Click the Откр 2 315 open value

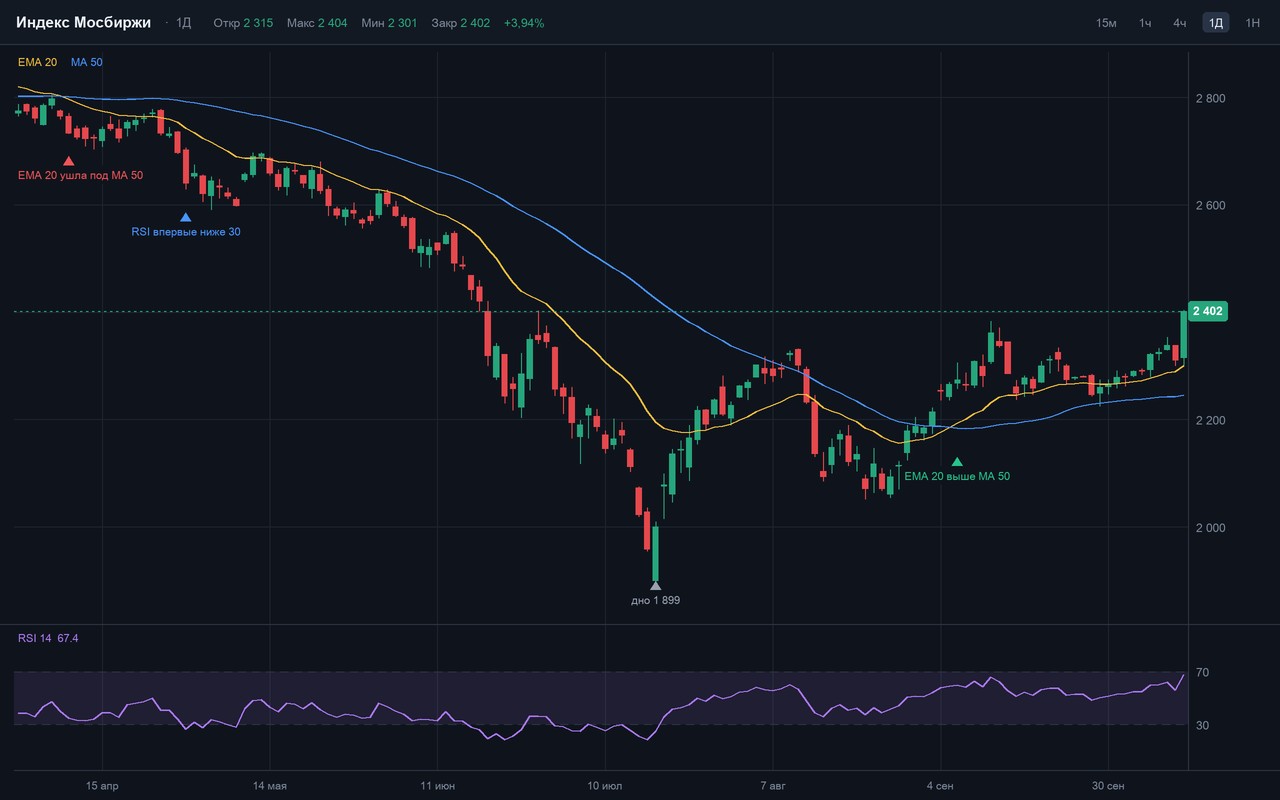tap(243, 23)
